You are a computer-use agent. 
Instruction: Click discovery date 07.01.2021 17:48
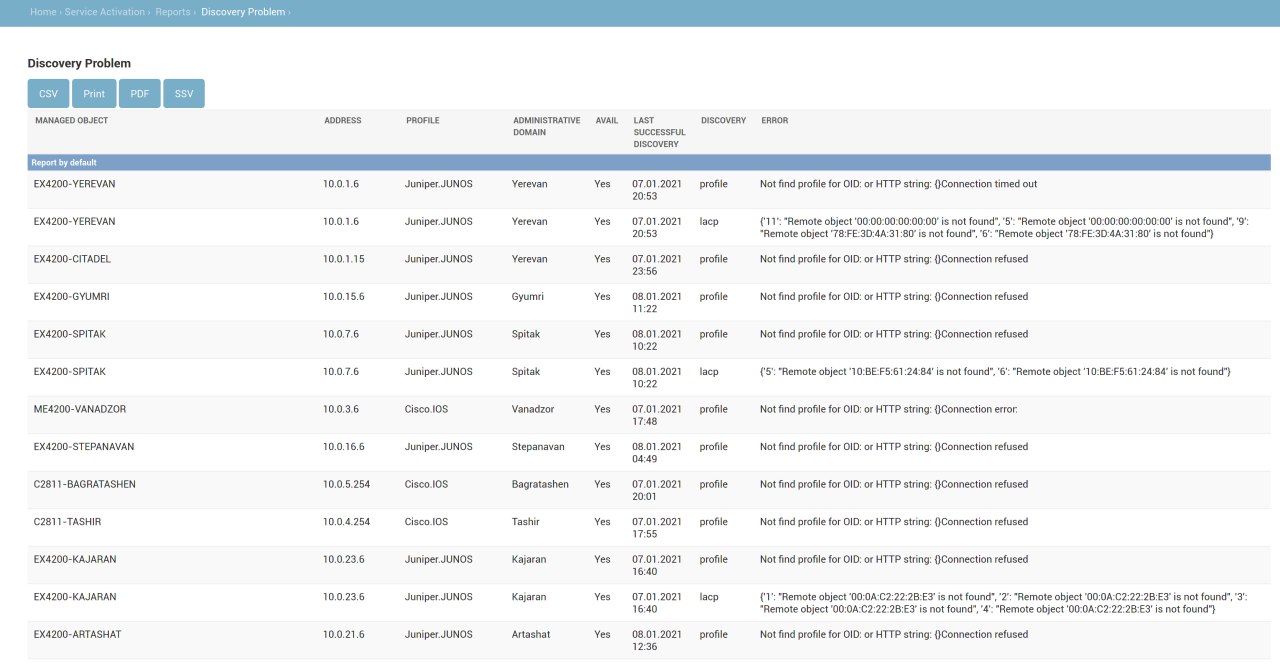click(x=657, y=416)
